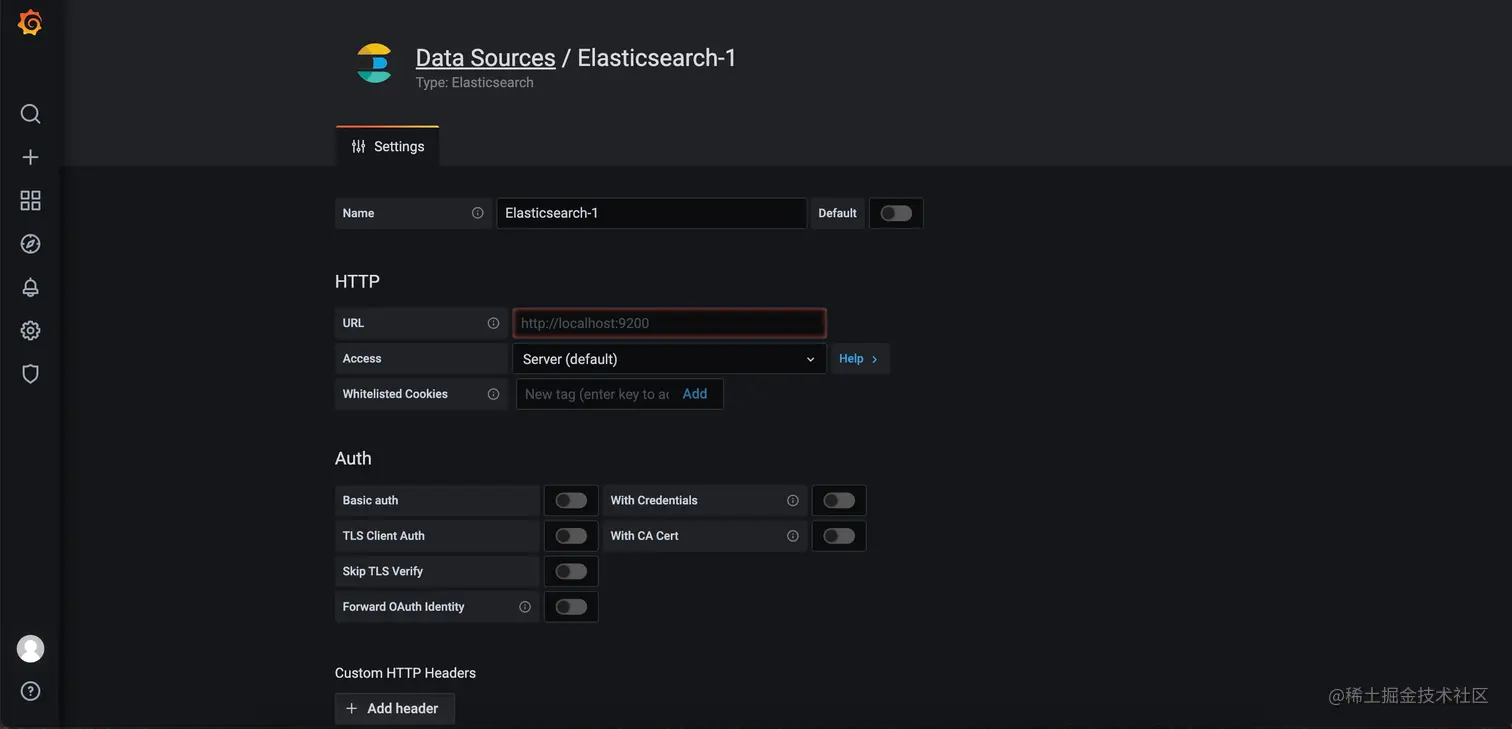Click the info icon beside Forward OAuth Identity
1512x729 pixels.
tap(524, 607)
